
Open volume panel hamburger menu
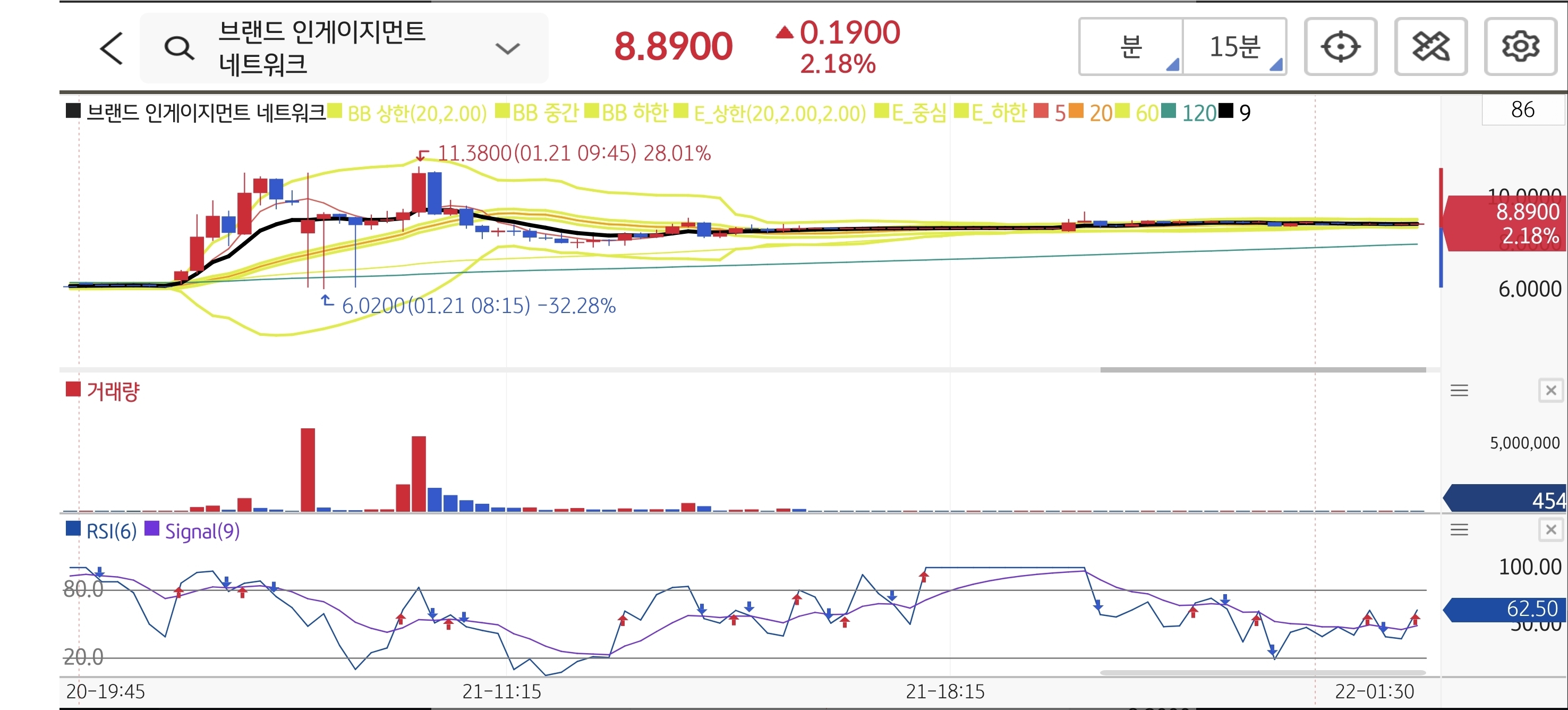[x=1459, y=390]
